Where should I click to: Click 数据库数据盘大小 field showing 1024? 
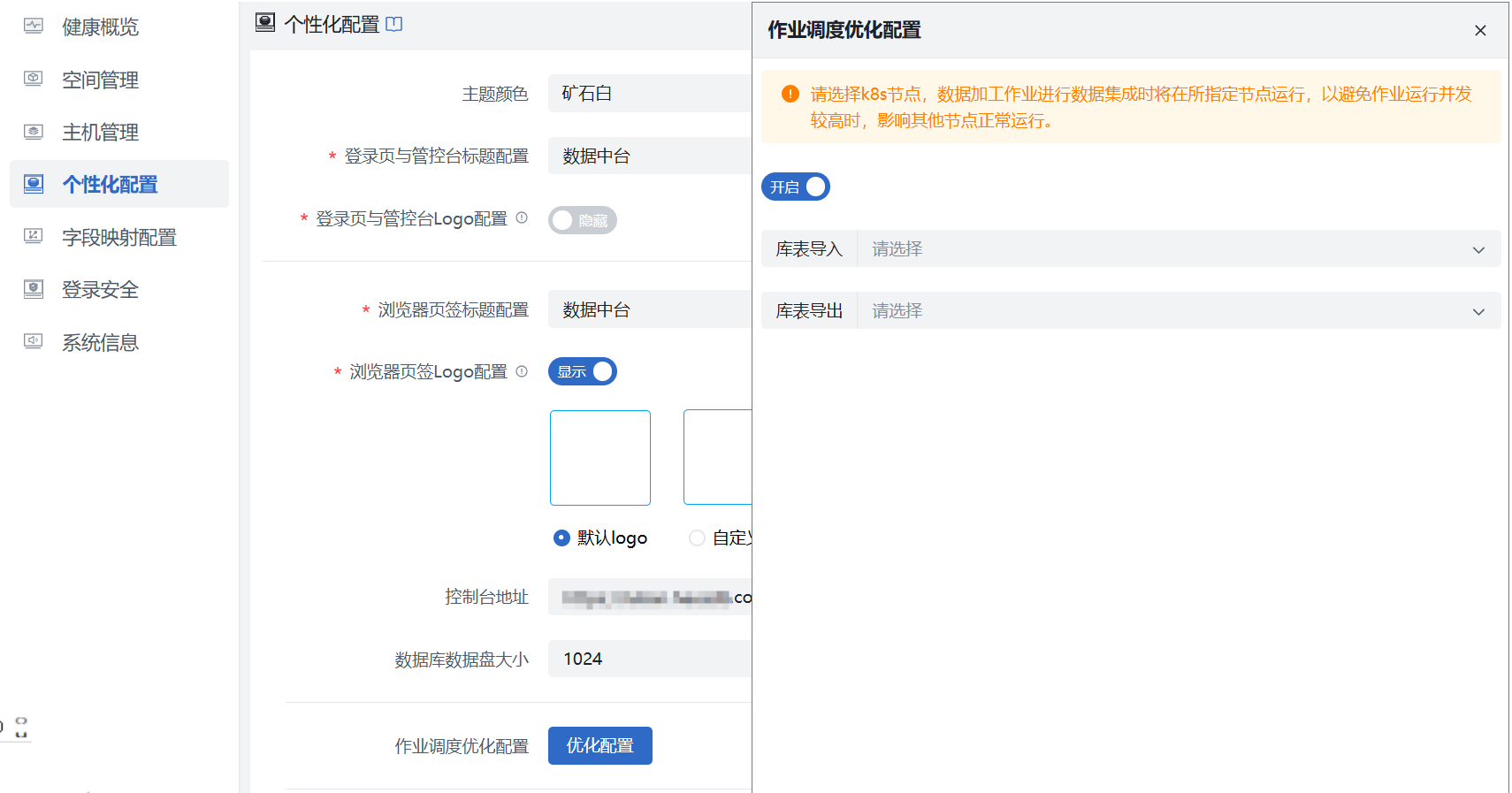pyautogui.click(x=650, y=659)
